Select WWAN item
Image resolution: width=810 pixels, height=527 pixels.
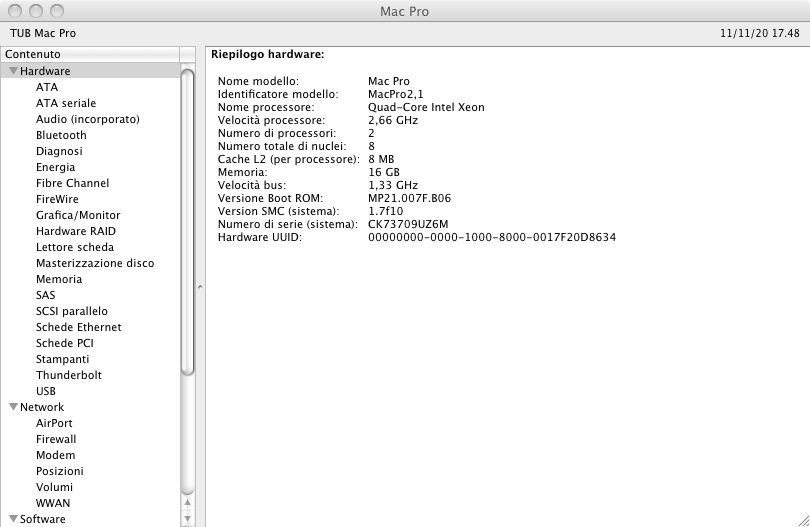click(53, 504)
